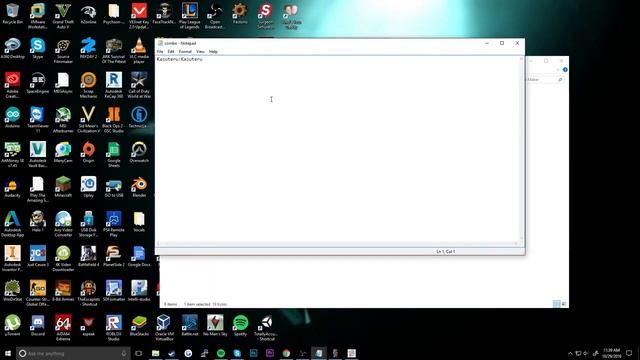Select the Surgeon Simulator desktop icon
Viewport: 640px width, 360px height.
click(x=265, y=16)
